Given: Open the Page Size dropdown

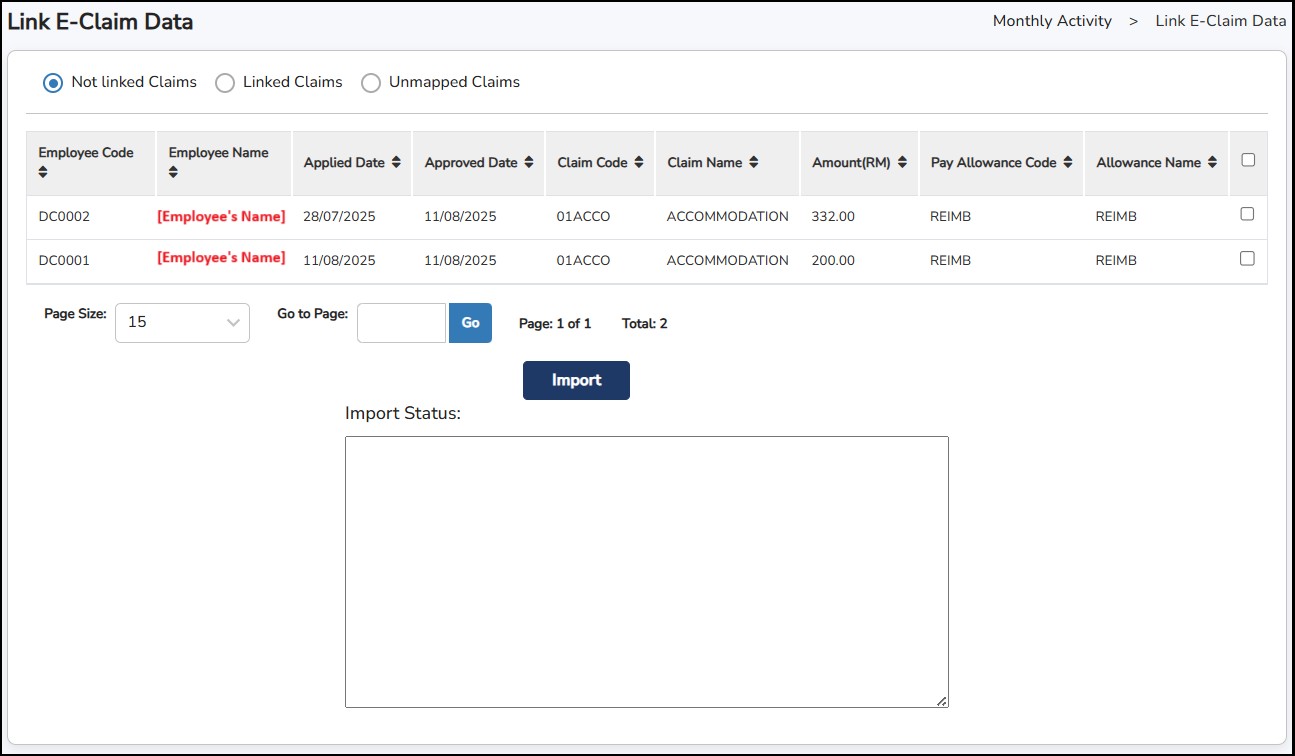Looking at the screenshot, I should point(182,323).
